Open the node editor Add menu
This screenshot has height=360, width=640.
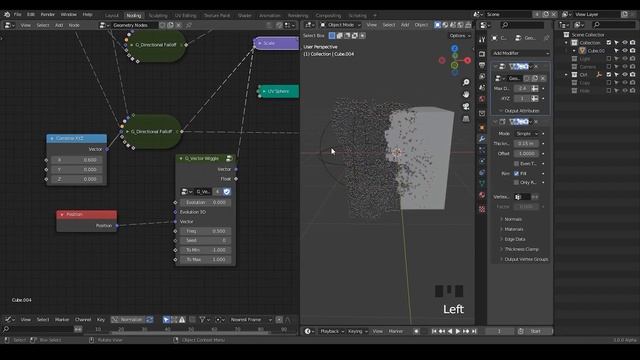[x=59, y=25]
